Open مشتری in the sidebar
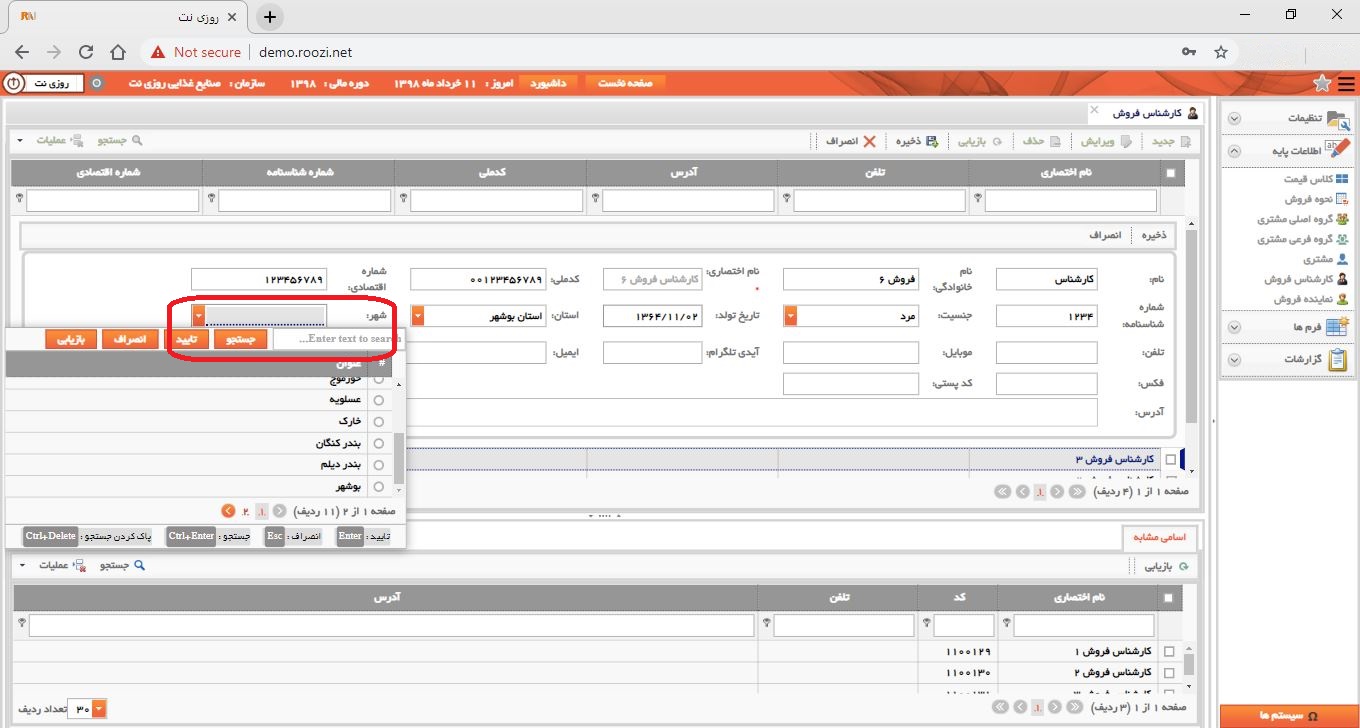The image size is (1360, 728). [1326, 259]
